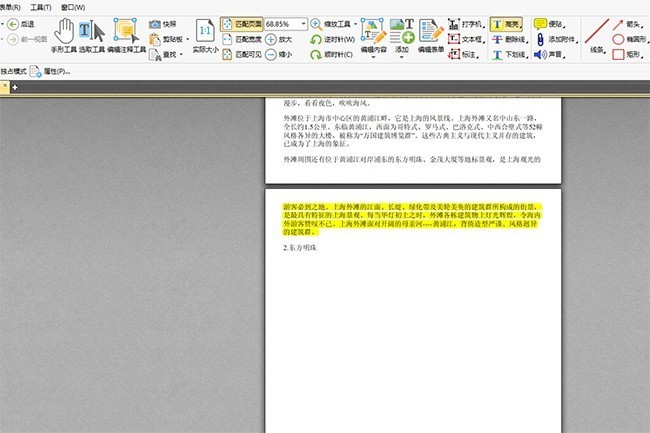
Task: Open the 表单(R) menu
Action: [x=10, y=7]
